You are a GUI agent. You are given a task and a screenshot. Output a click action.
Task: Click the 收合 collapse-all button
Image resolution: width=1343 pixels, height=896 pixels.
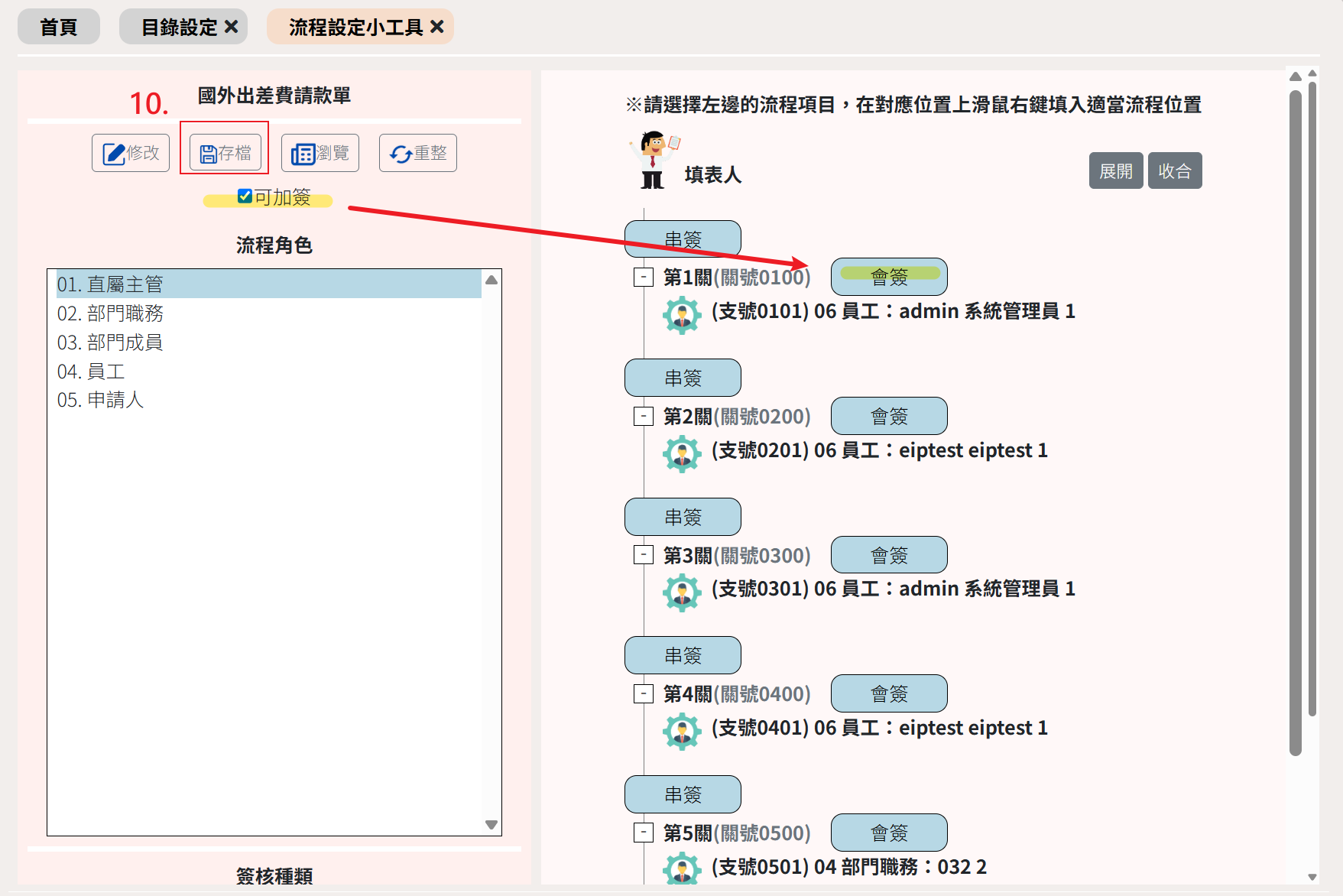coord(1174,170)
